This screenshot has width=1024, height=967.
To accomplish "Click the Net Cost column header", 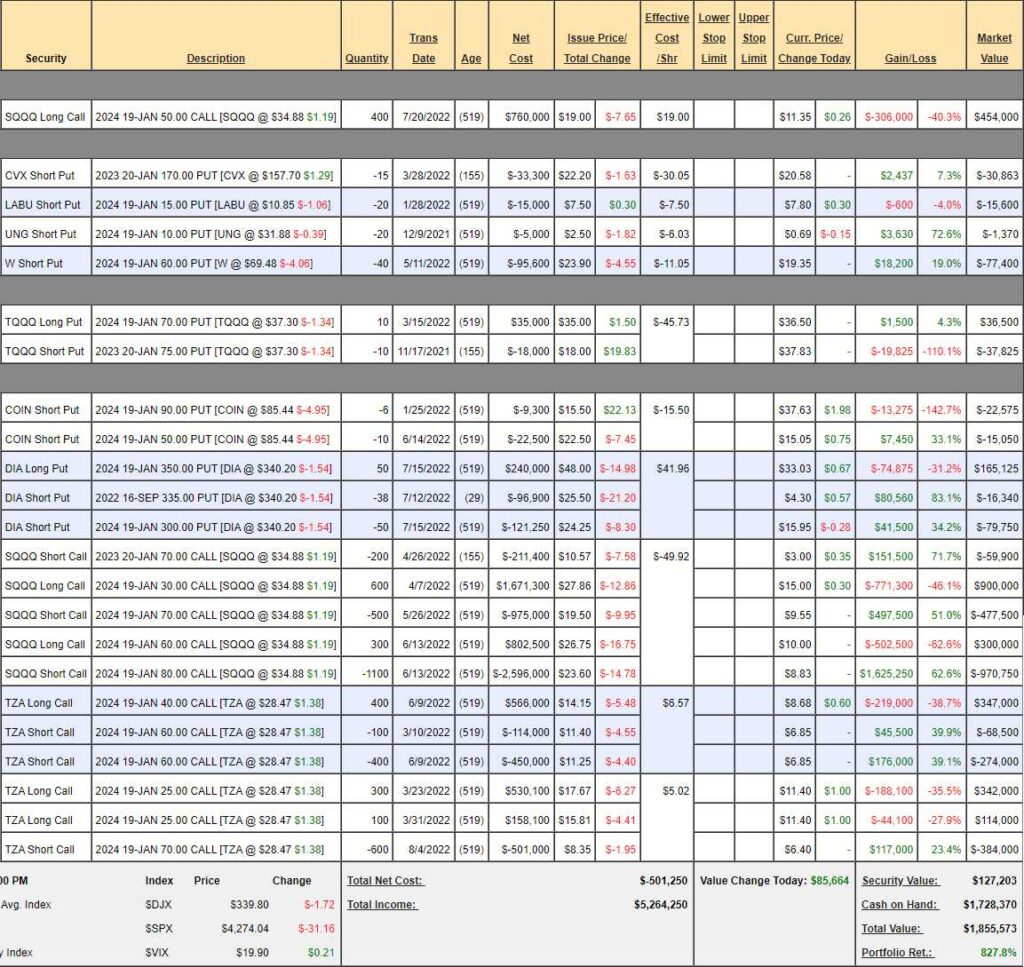I will click(521, 48).
